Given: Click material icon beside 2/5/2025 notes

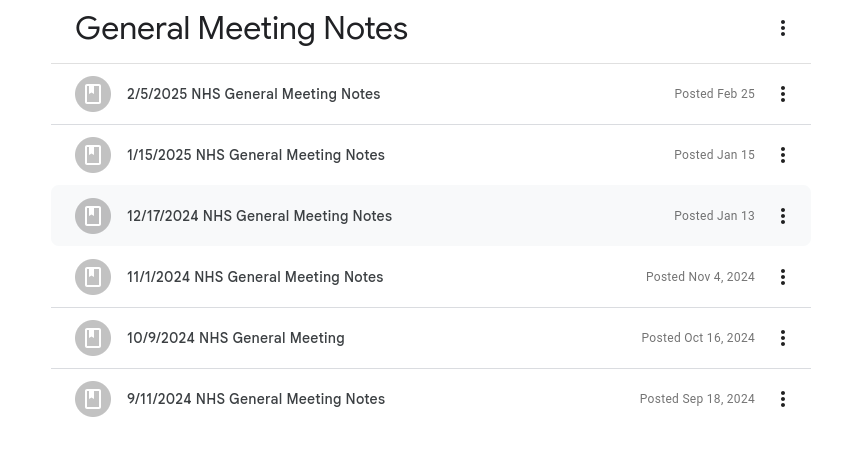Looking at the screenshot, I should click(93, 94).
